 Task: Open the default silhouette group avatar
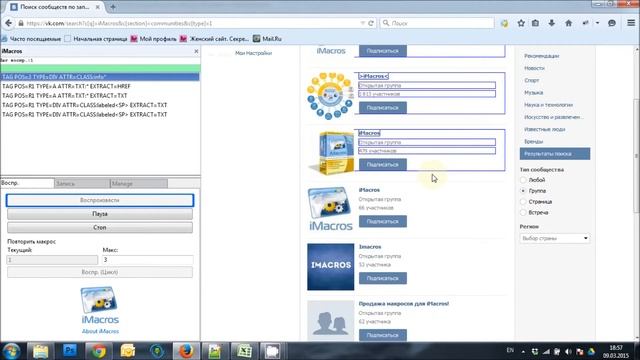[x=331, y=321]
